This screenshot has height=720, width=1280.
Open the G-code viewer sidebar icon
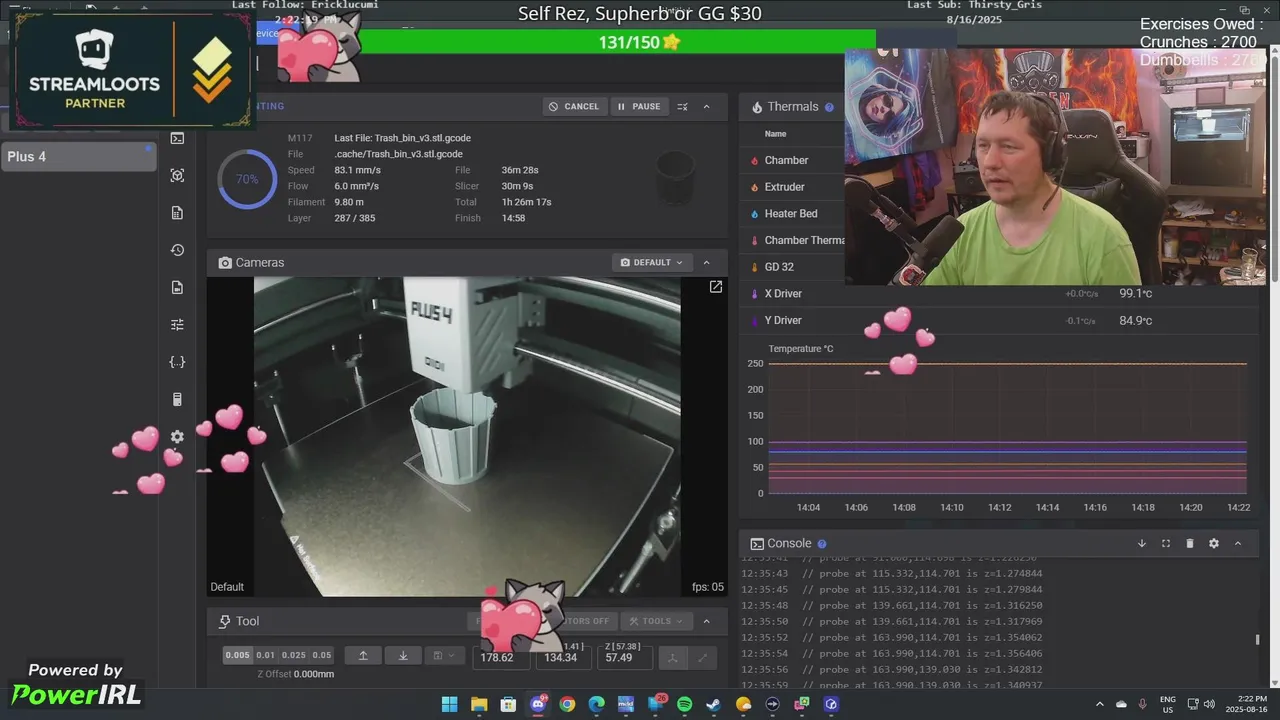pos(177,175)
